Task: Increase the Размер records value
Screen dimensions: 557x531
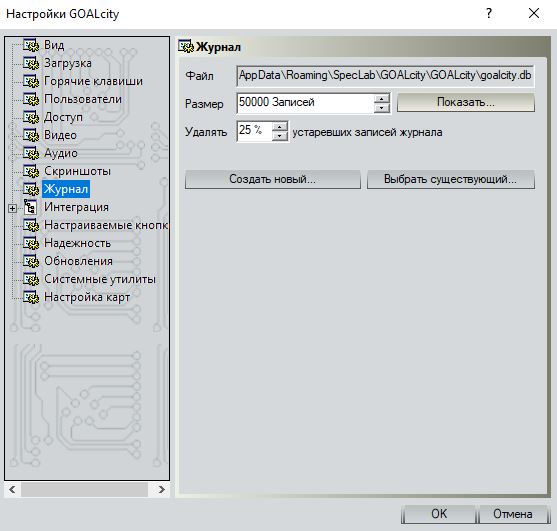Action: tap(382, 99)
